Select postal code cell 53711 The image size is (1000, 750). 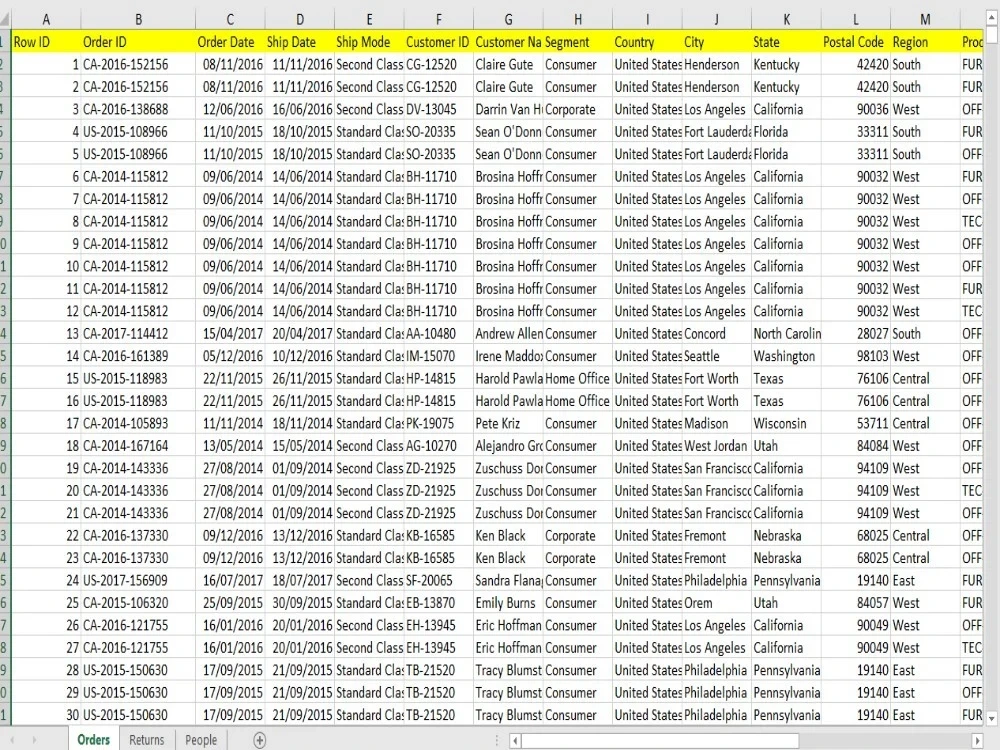(x=856, y=423)
